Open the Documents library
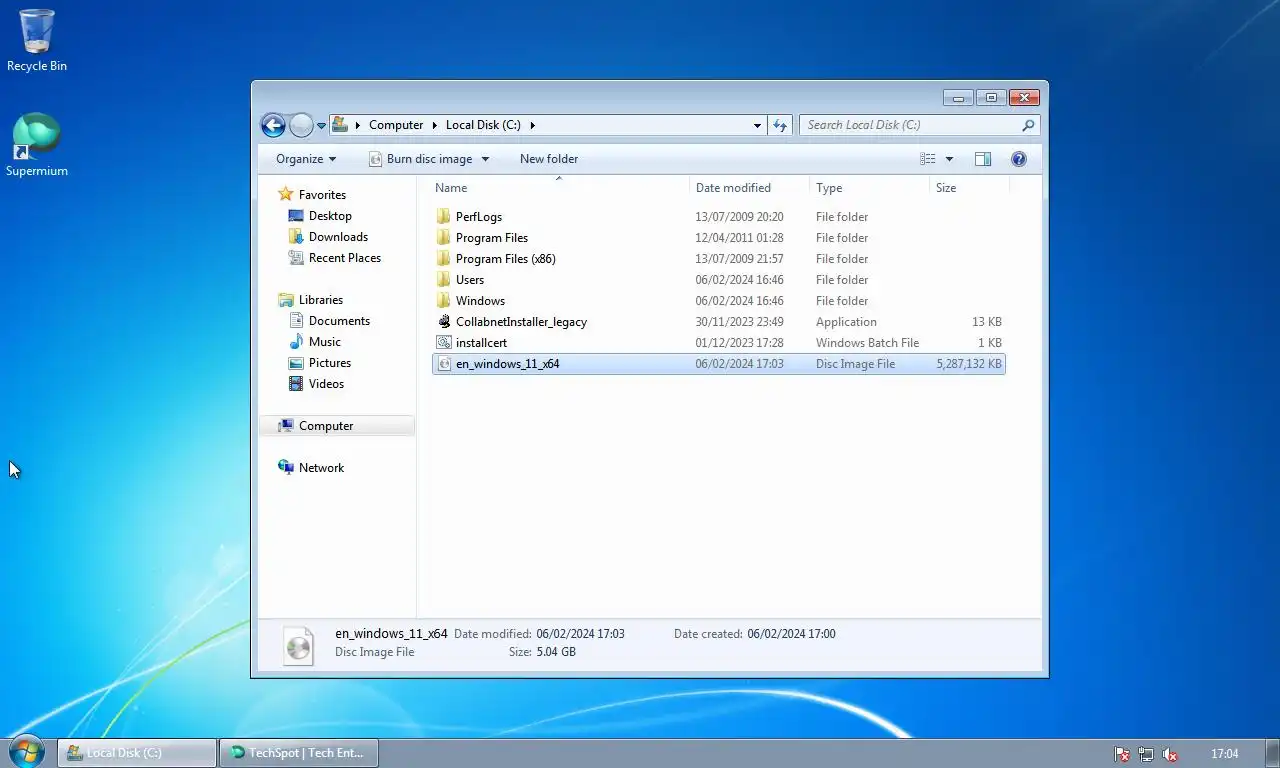This screenshot has width=1280, height=768. point(339,321)
